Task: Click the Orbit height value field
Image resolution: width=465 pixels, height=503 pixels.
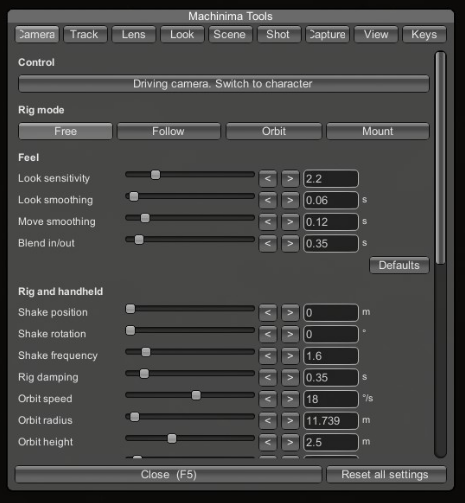Action: coord(331,443)
